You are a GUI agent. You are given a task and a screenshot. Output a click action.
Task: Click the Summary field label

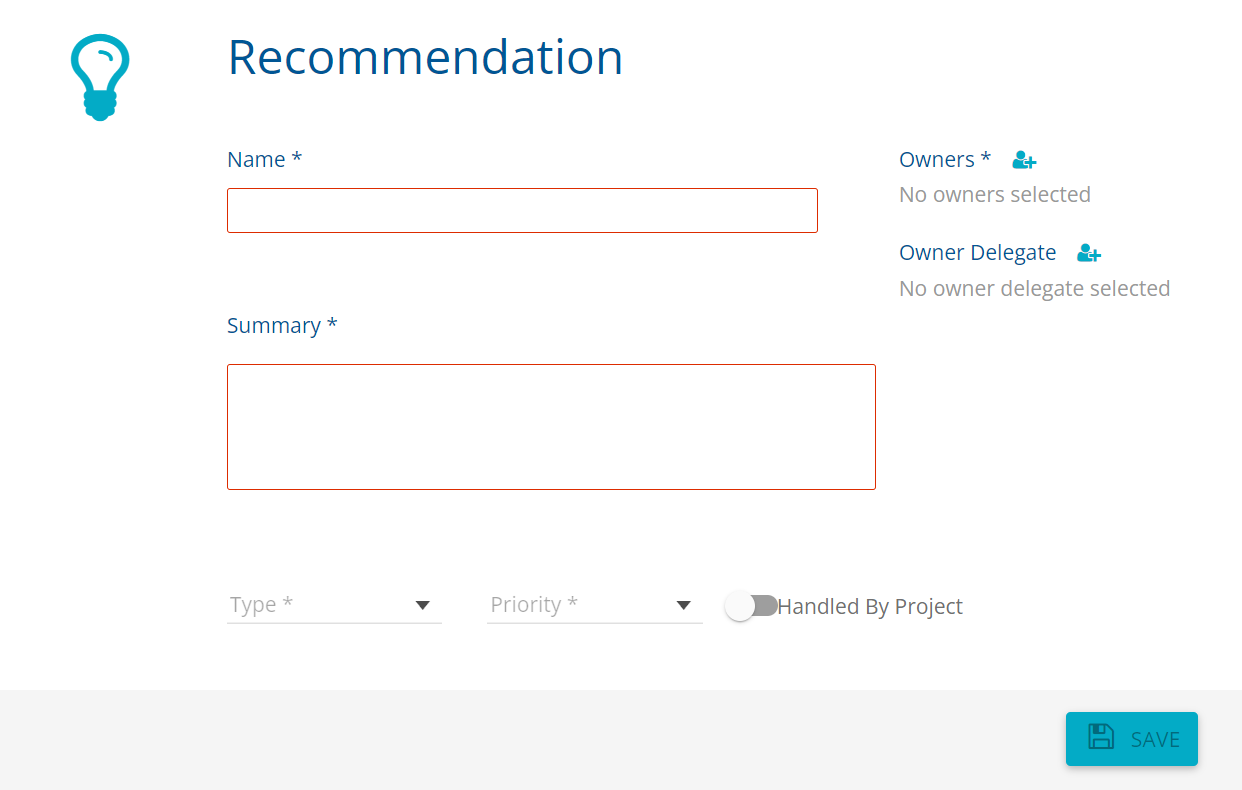(x=282, y=326)
